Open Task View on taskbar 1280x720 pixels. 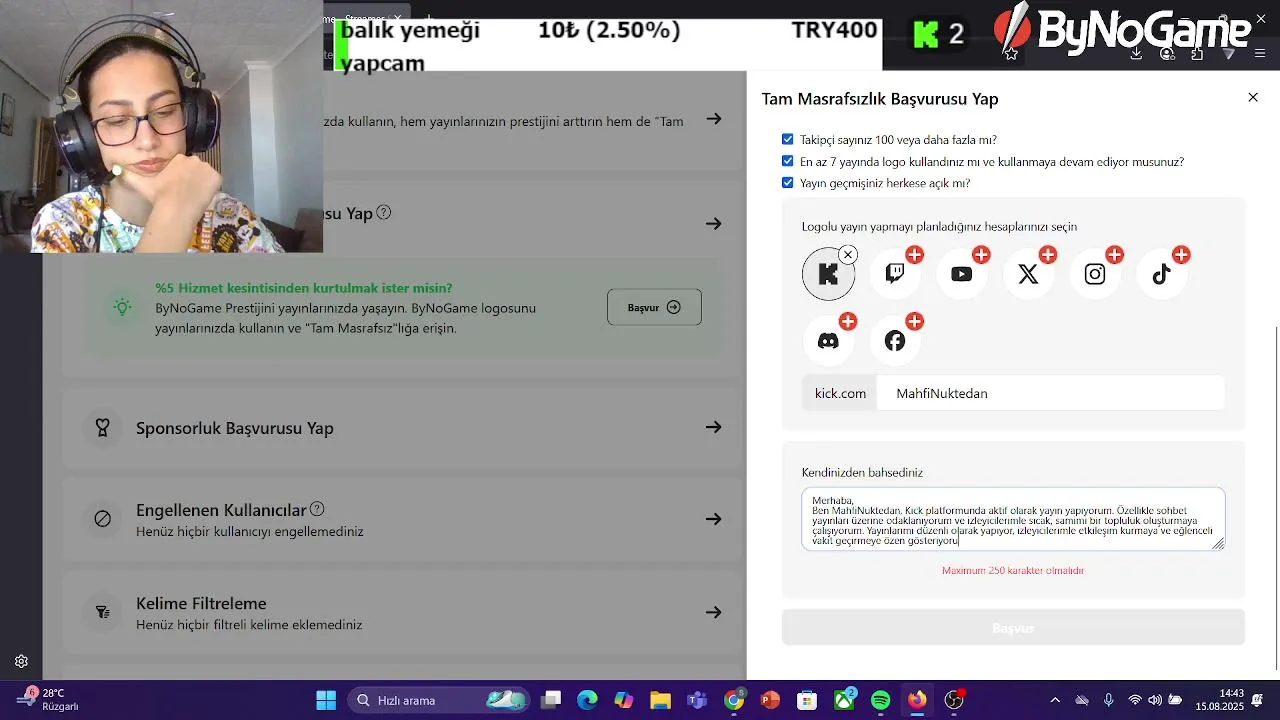pos(551,700)
